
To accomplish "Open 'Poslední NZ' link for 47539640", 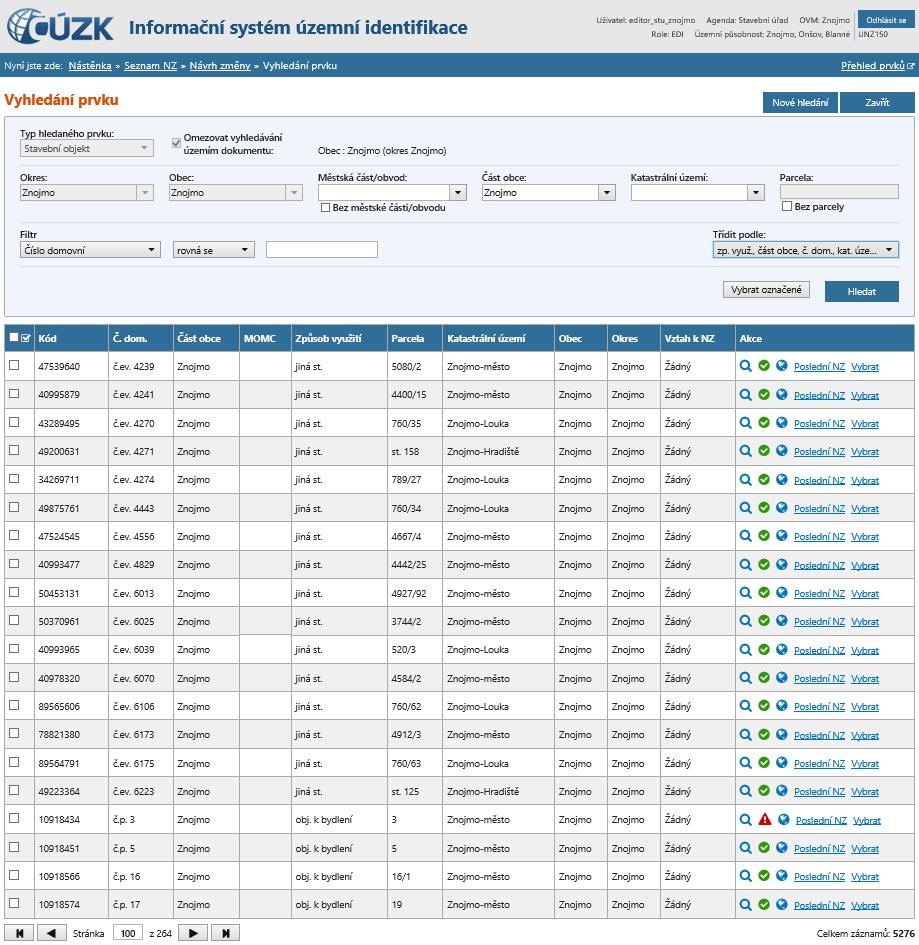I will tap(820, 366).
